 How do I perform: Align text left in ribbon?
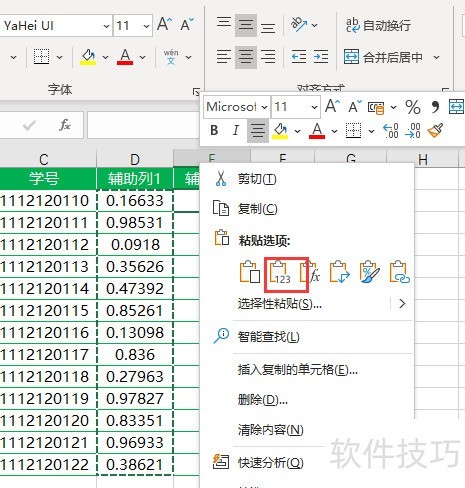click(x=224, y=57)
